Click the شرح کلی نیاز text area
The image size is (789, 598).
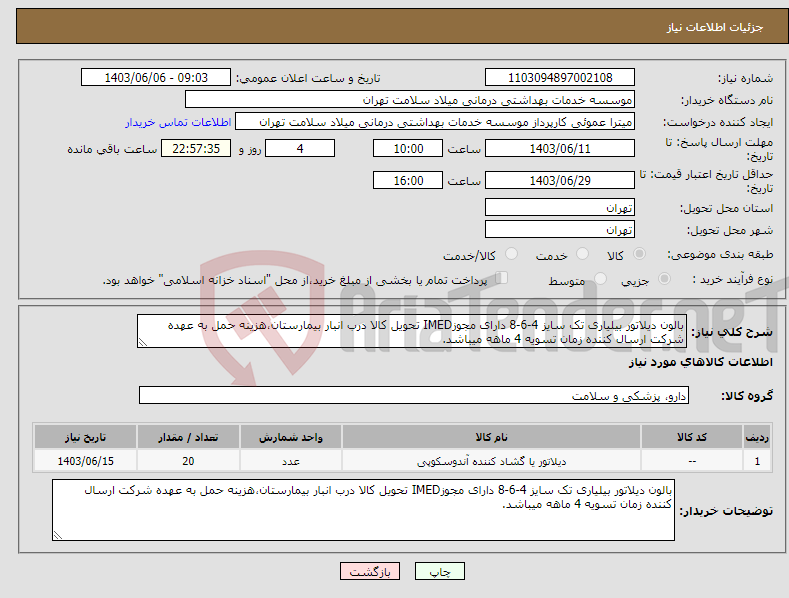point(412,331)
